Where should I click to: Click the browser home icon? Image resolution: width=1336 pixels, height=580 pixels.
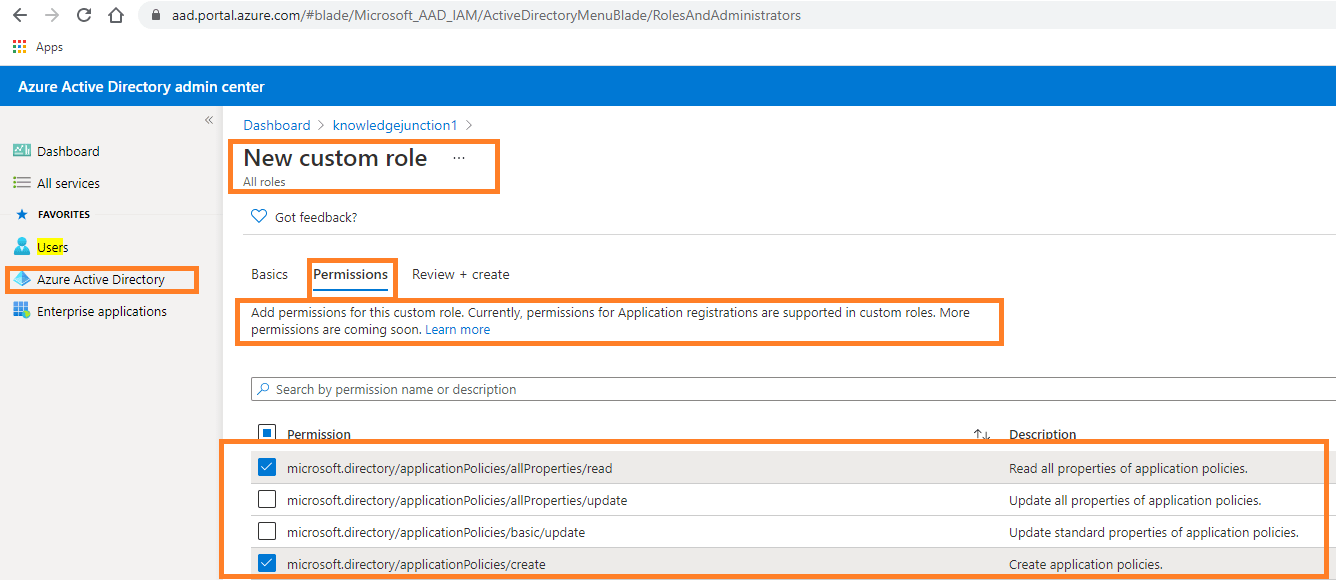(x=115, y=15)
